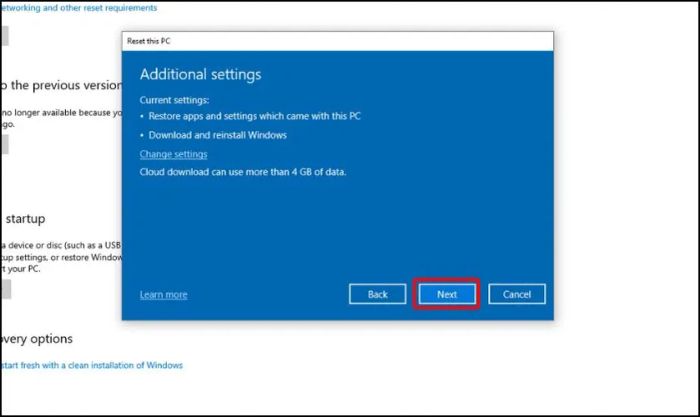Click the 'Reset this PC' title bar text
This screenshot has height=417, width=700.
pyautogui.click(x=149, y=41)
